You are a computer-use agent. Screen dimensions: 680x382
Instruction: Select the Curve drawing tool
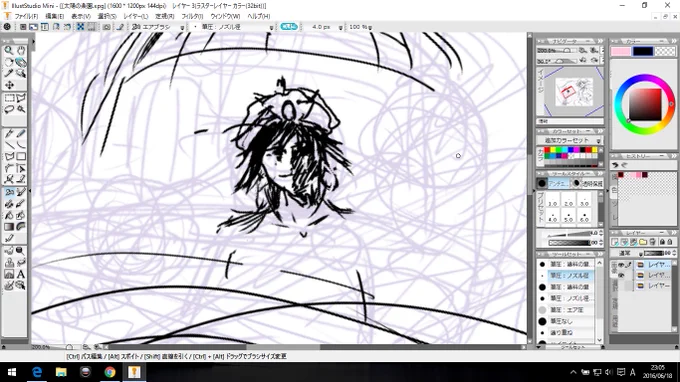tap(20, 145)
